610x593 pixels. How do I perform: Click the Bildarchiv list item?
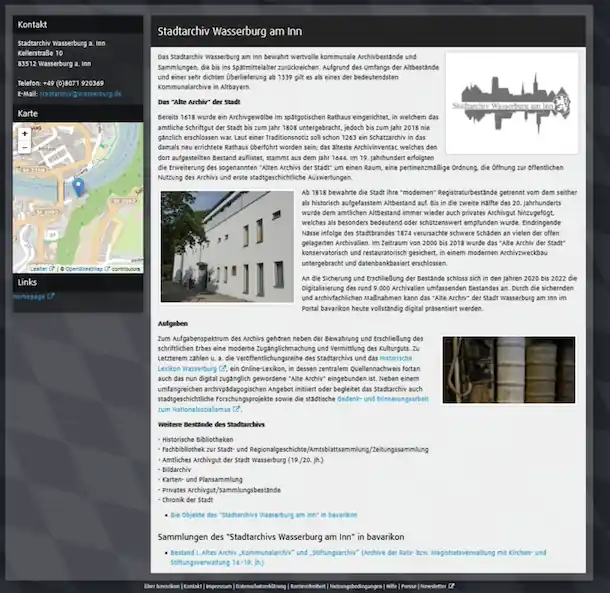pyautogui.click(x=176, y=470)
